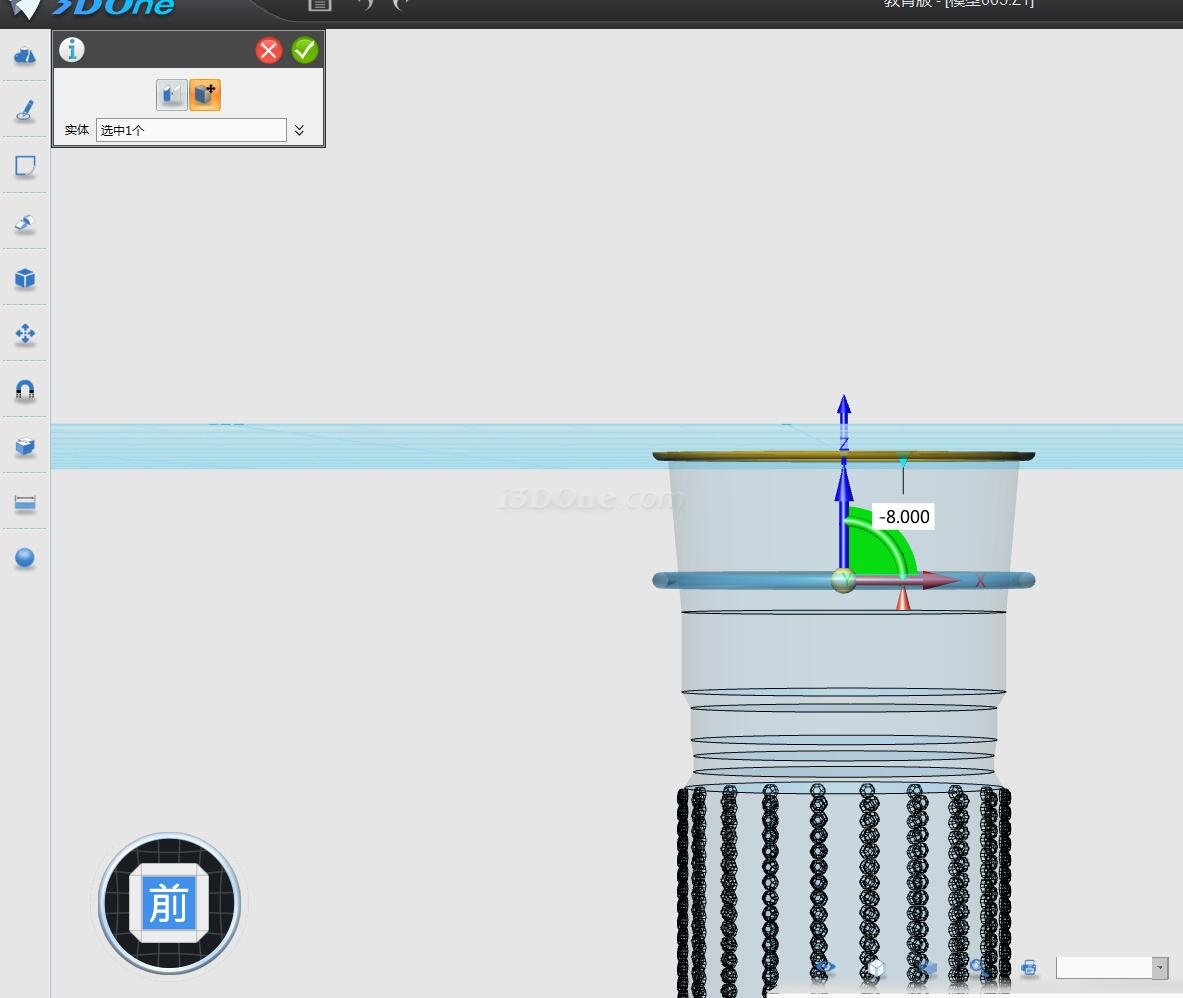Expand the dialog's additional options chevron
Viewport: 1183px width, 998px height.
(299, 130)
